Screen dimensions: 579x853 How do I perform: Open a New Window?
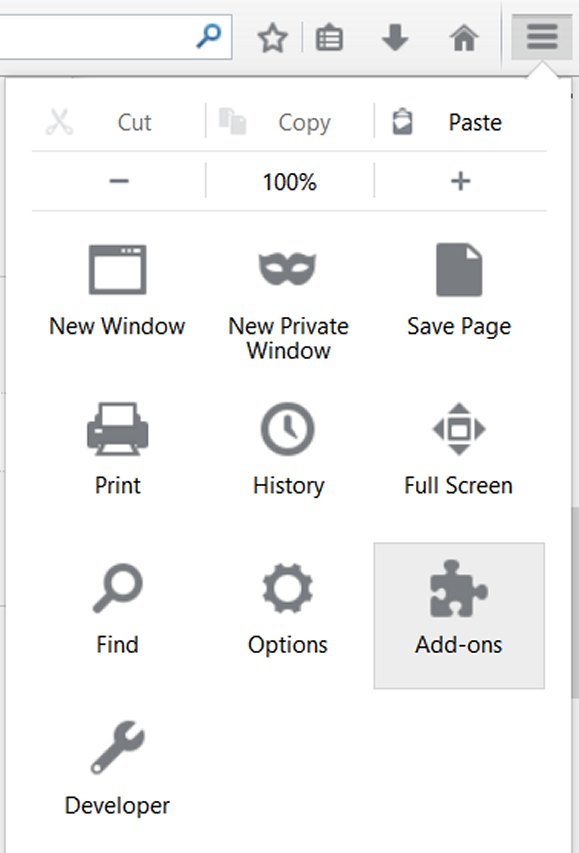click(118, 291)
